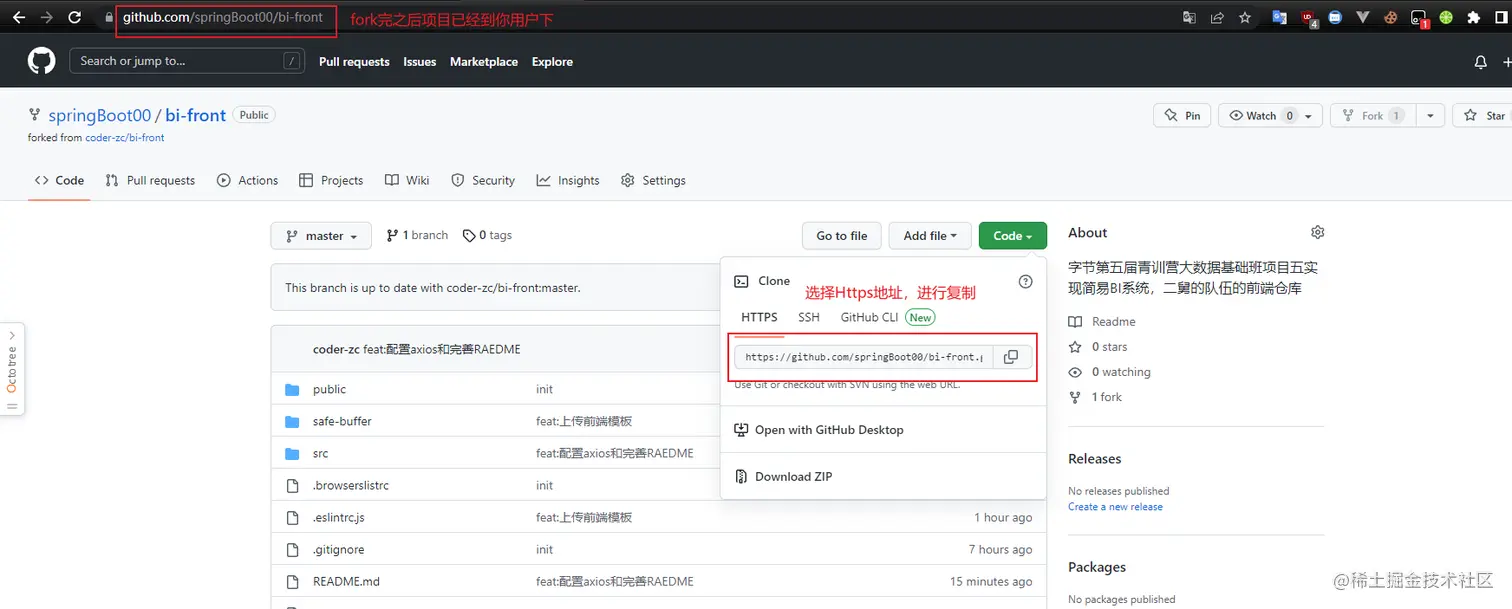Image resolution: width=1512 pixels, height=609 pixels.
Task: Open the .browserslistrc file
Action: click(x=350, y=485)
